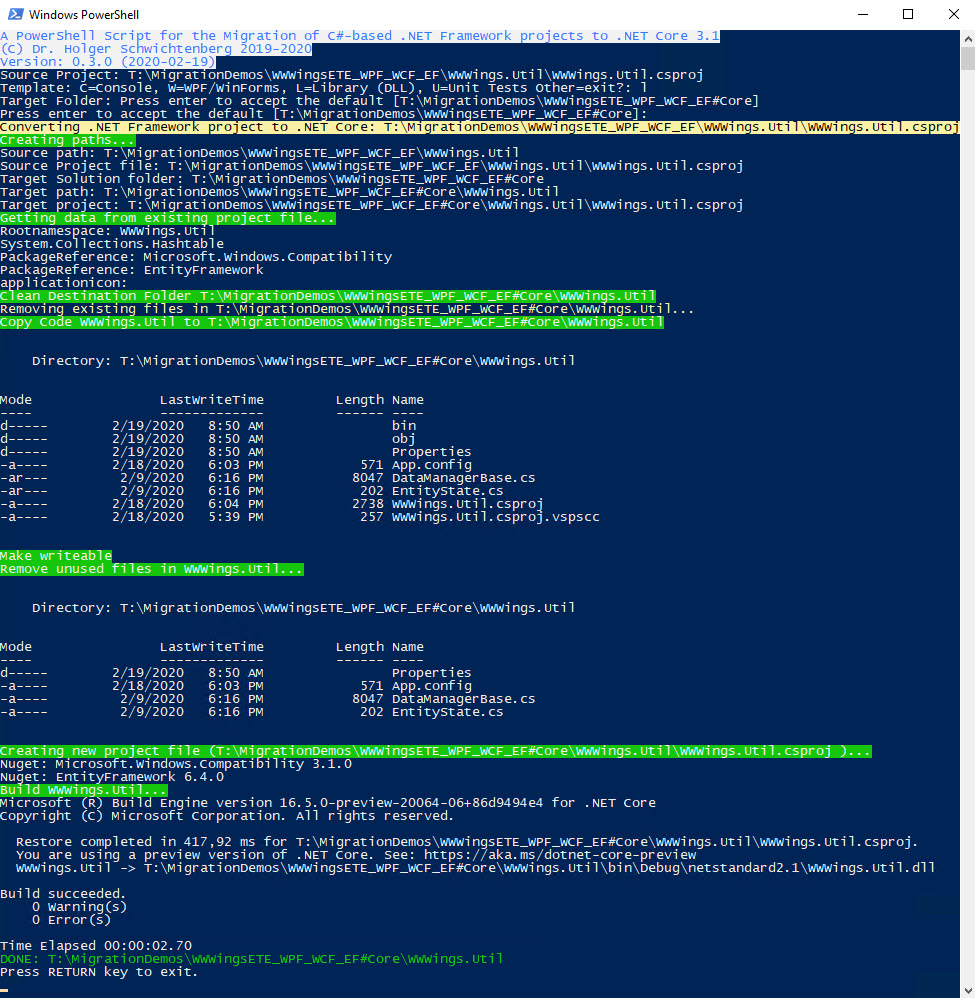
Task: Click the 'Removing existing files in' line
Action: pos(347,309)
